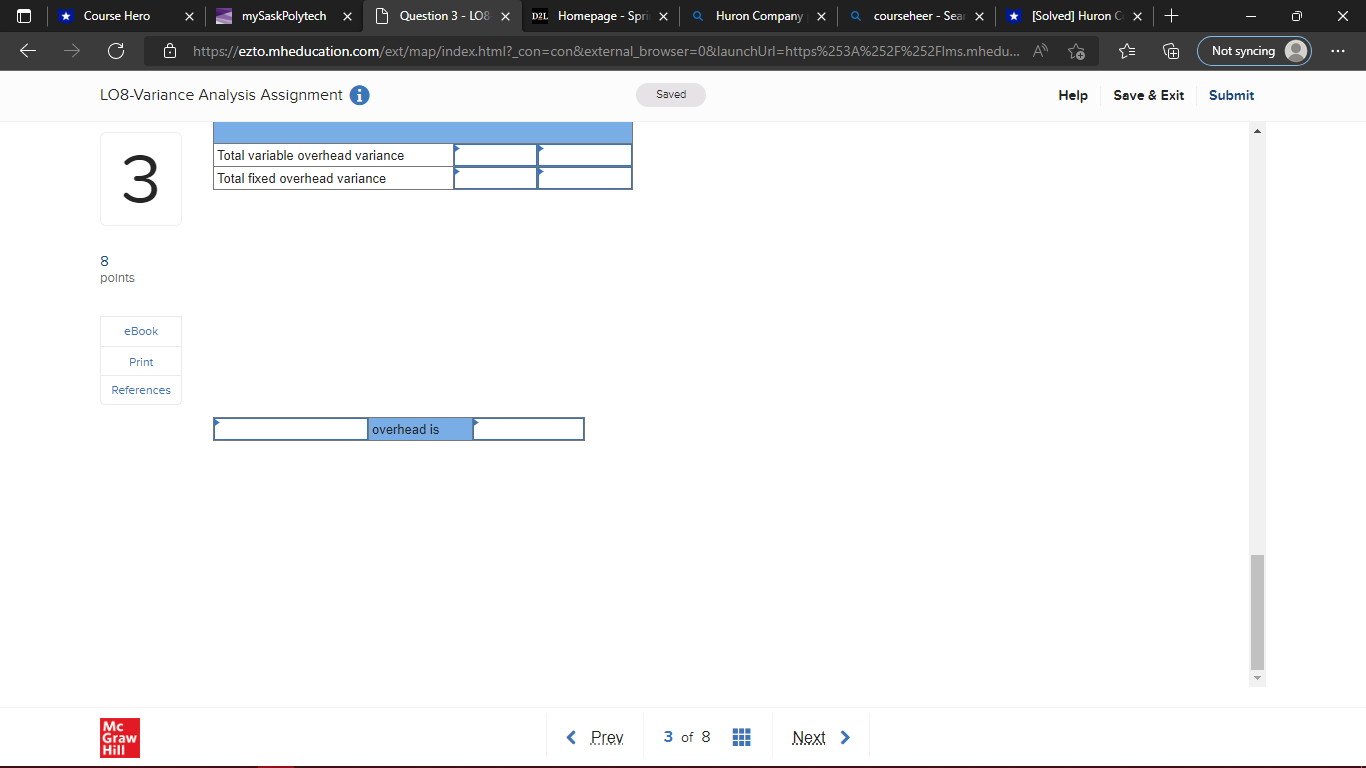The image size is (1366, 768).
Task: Close the Question 3 tab
Action: click(505, 17)
